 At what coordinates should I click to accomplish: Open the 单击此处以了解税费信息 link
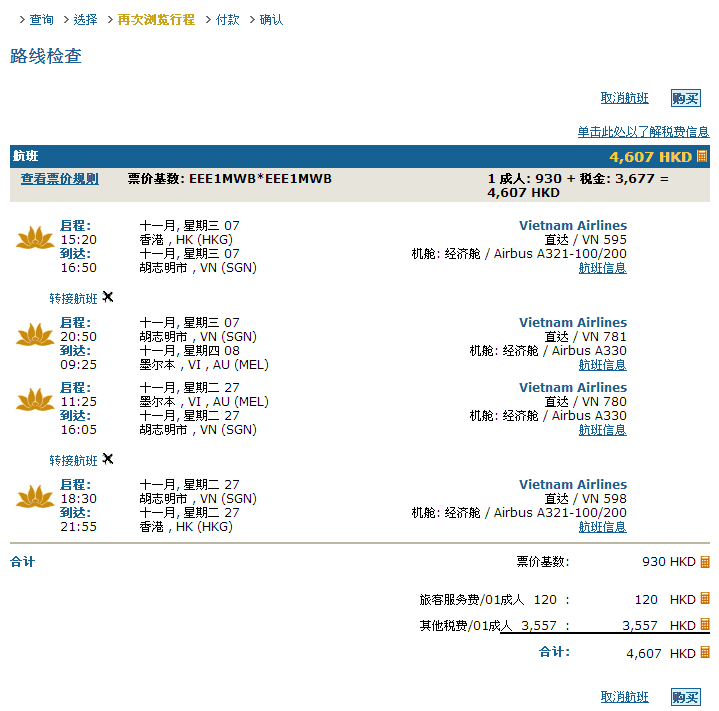(642, 132)
